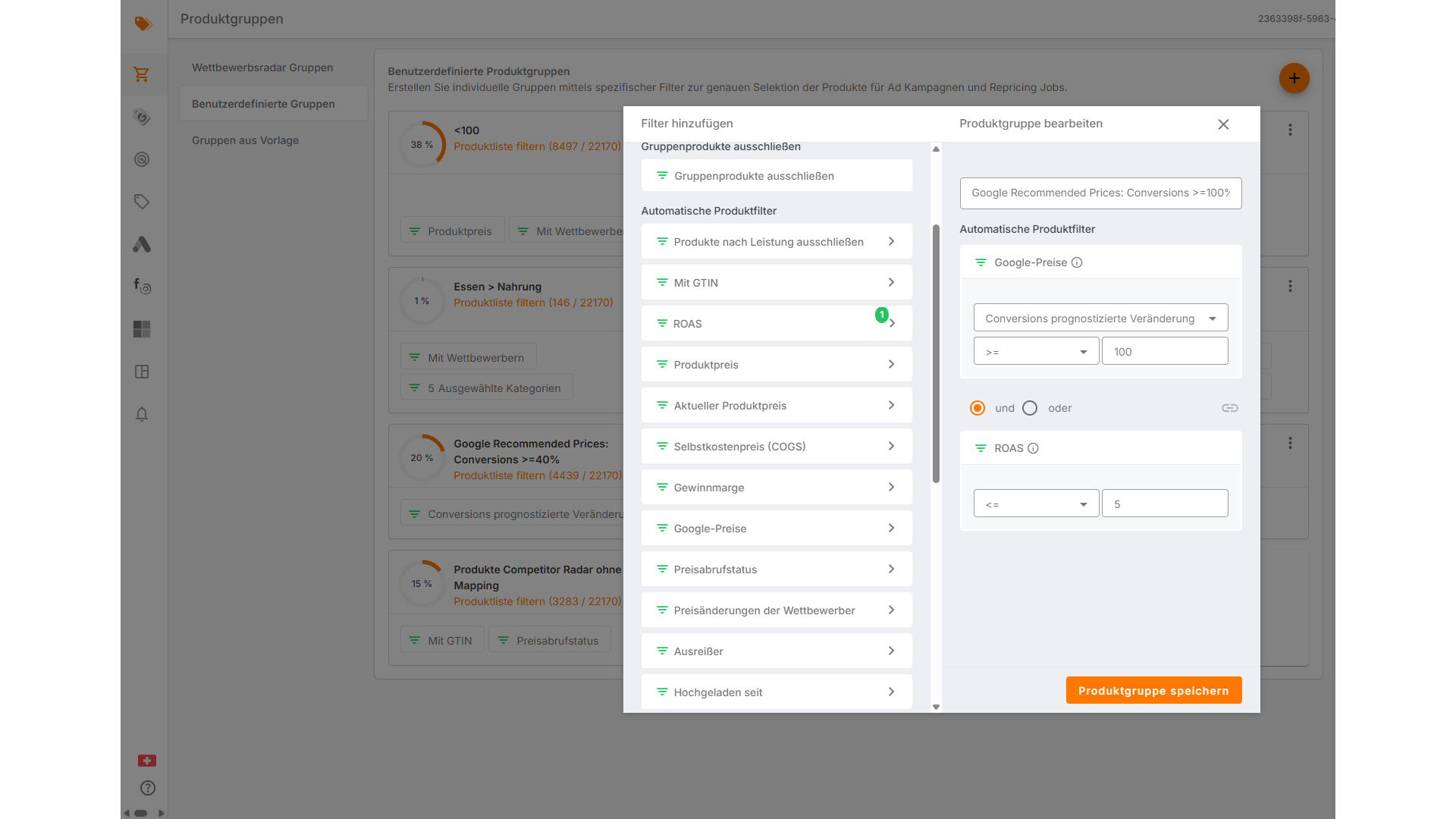Expand the Gewinnmarge filter option
Viewport: 1456px width, 819px height.
tap(777, 487)
